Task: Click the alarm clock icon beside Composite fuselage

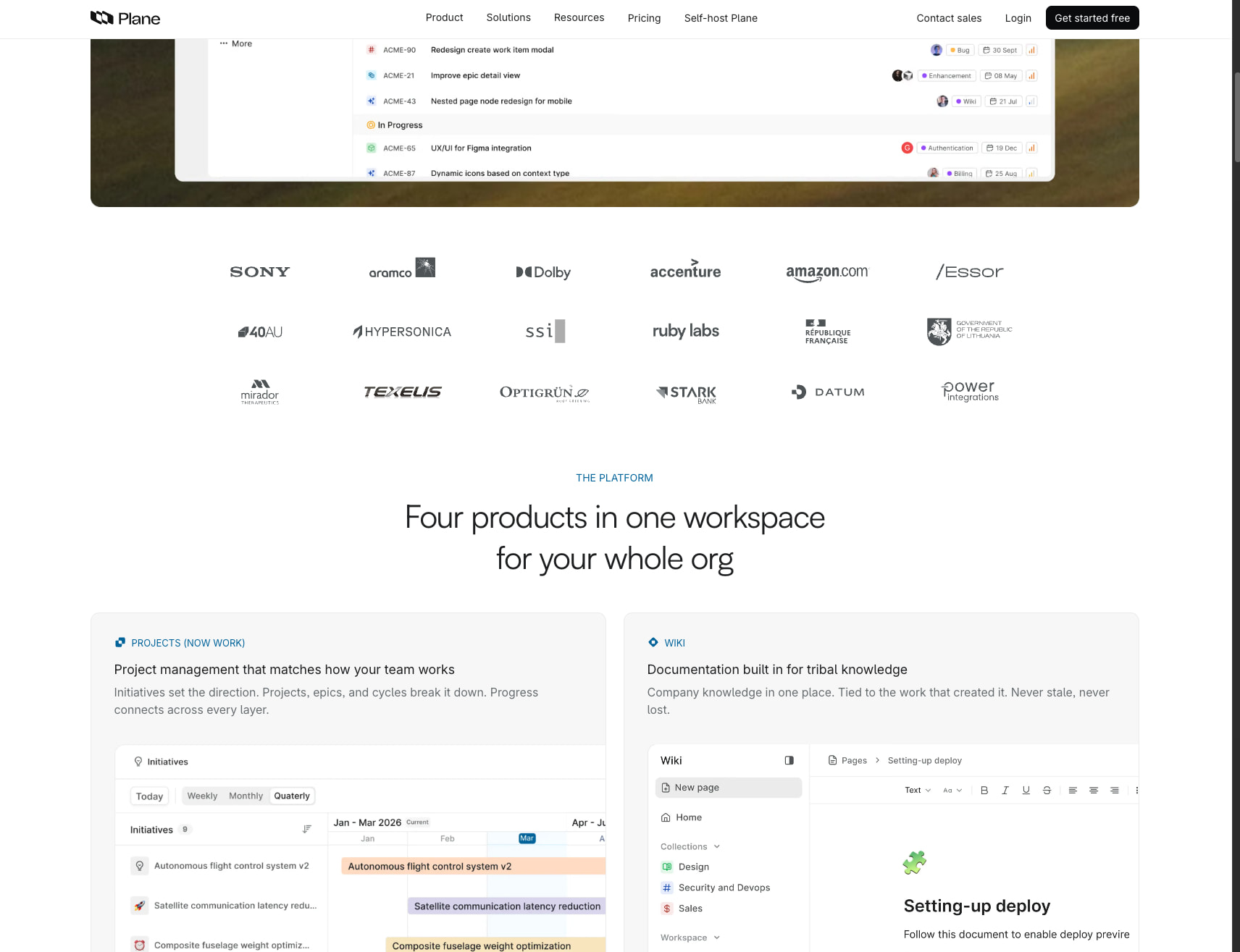Action: 140,945
